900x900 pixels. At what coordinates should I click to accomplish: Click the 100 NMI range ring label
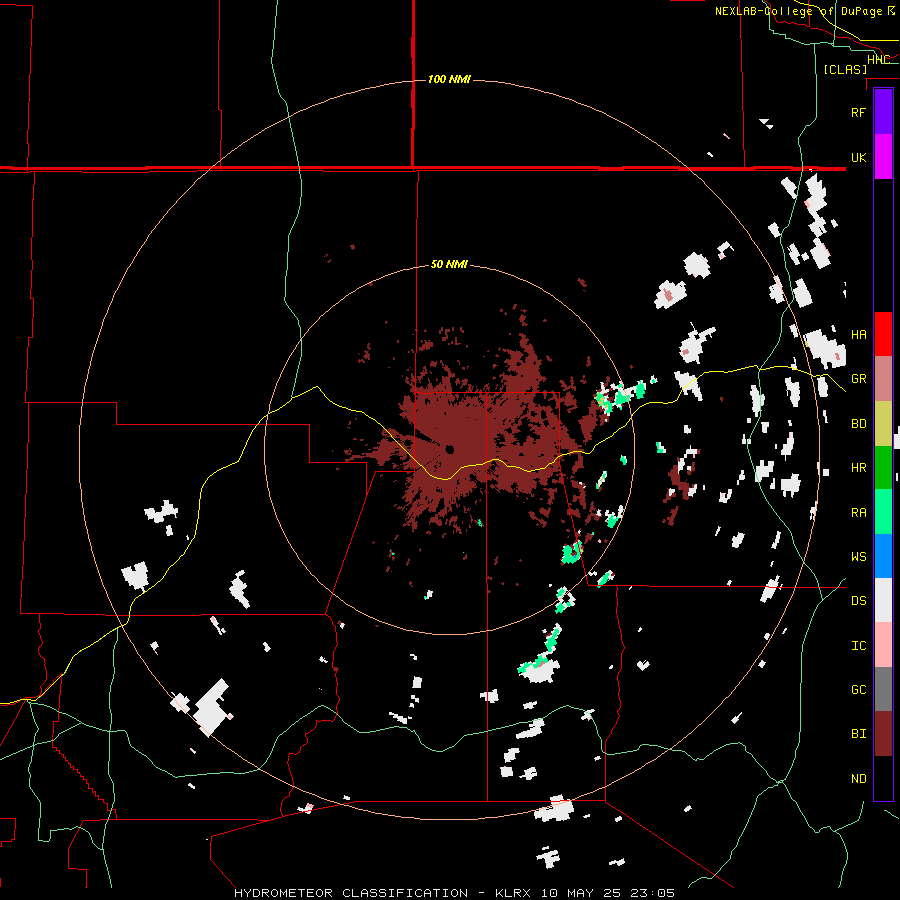pos(449,79)
